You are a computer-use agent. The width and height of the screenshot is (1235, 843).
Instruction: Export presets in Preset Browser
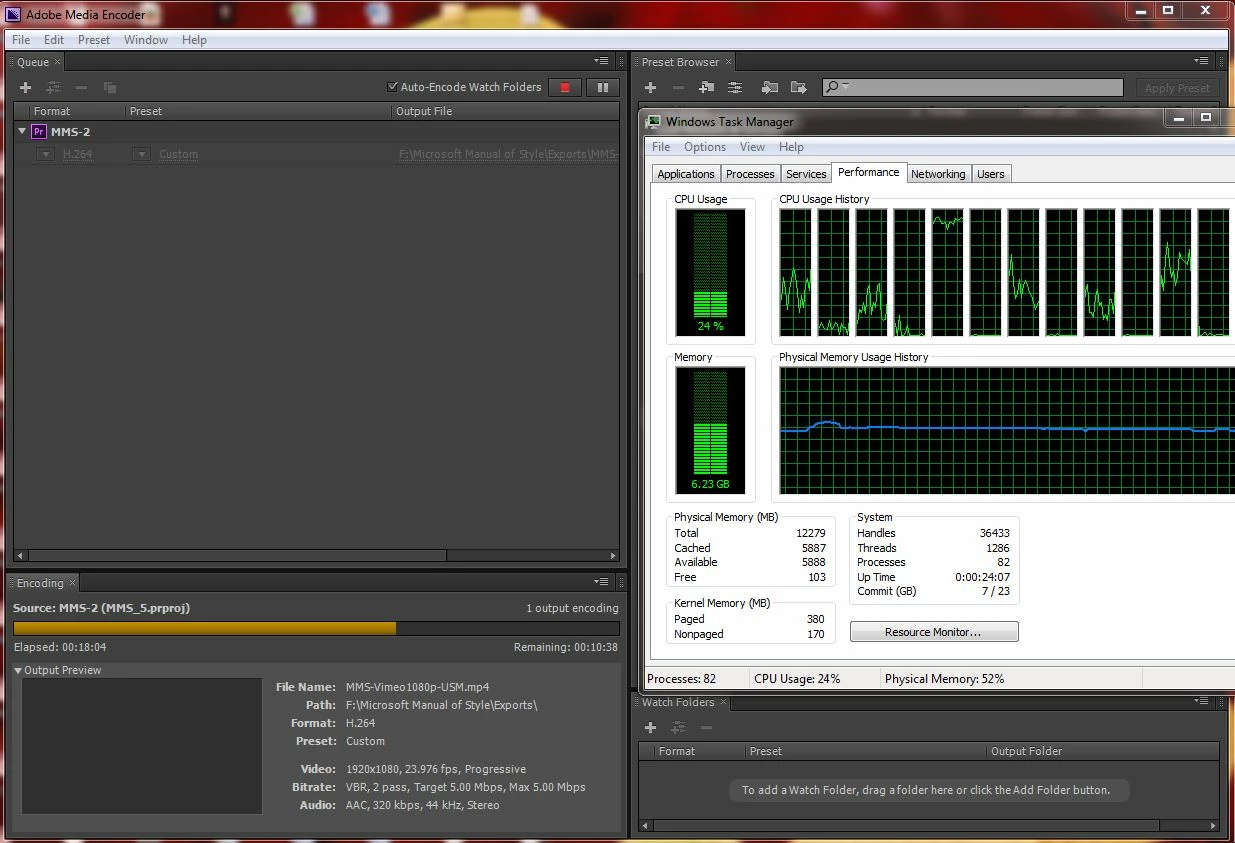click(x=798, y=88)
